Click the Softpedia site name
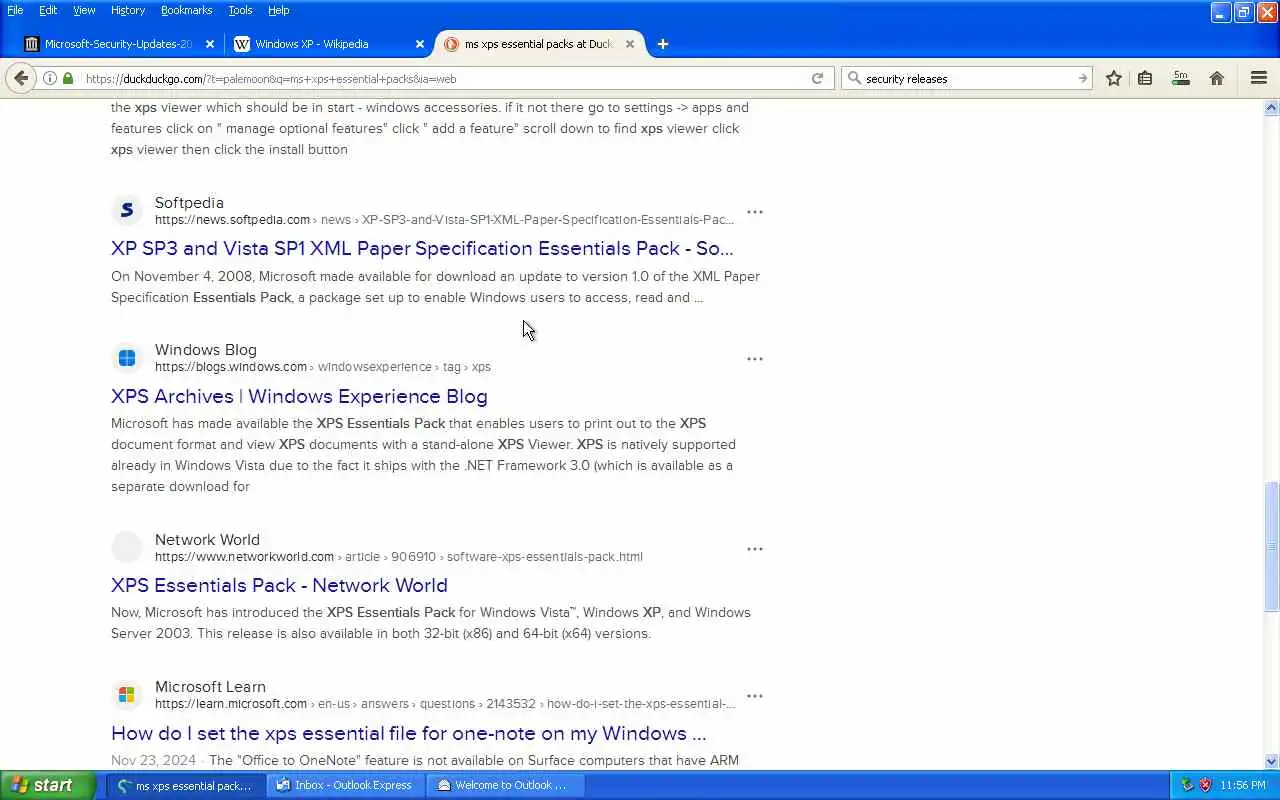 click(189, 203)
